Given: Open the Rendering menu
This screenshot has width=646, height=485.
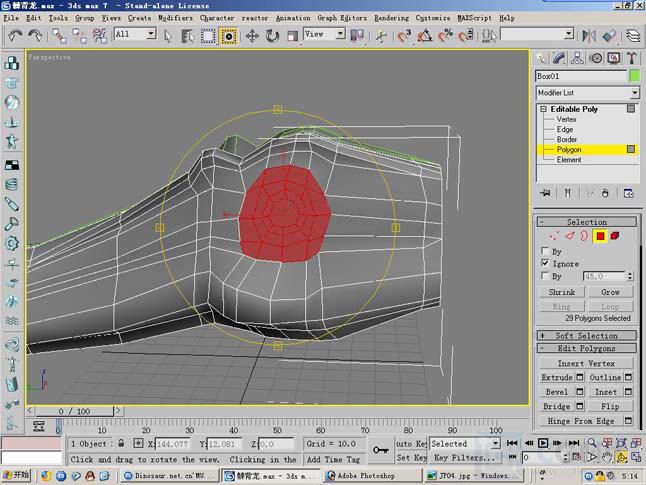Looking at the screenshot, I should click(391, 18).
